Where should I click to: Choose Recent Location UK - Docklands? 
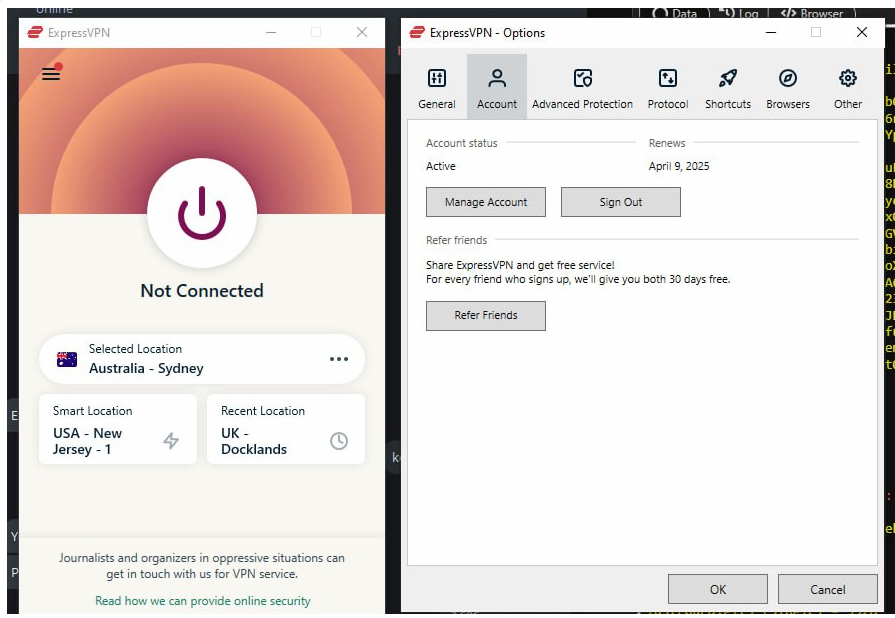point(286,429)
